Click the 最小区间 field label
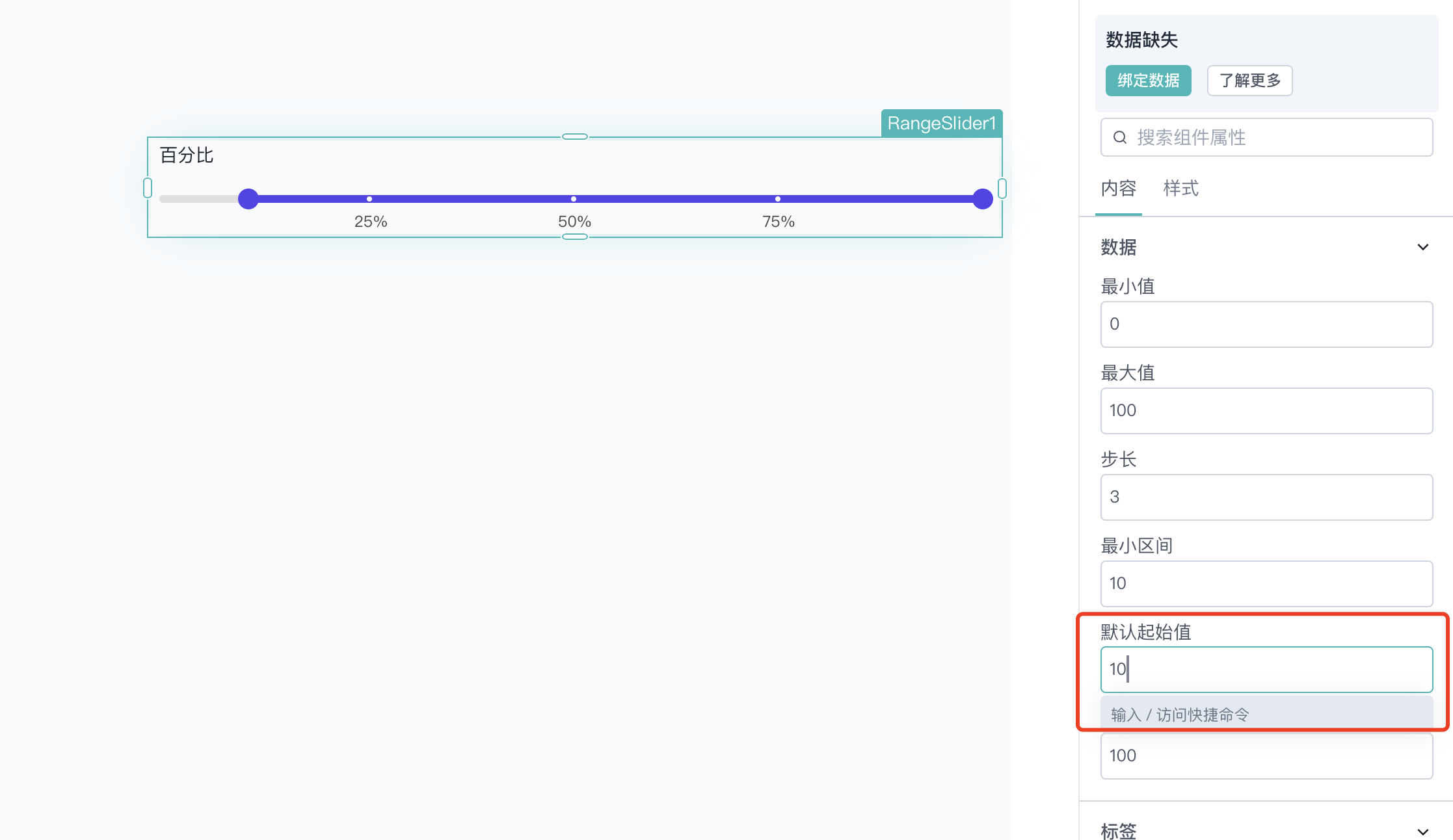Image resolution: width=1453 pixels, height=840 pixels. 1137,545
